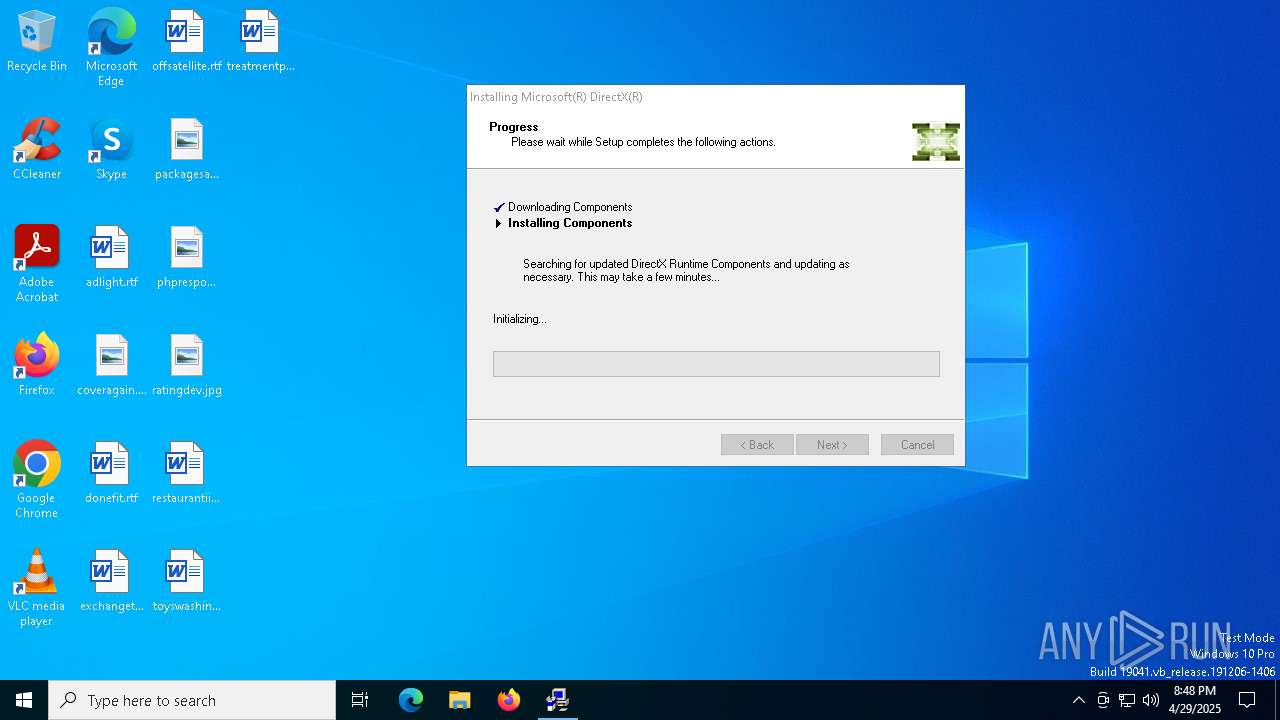Open Firefox desktop shortcut
The width and height of the screenshot is (1280, 720).
pos(37,366)
